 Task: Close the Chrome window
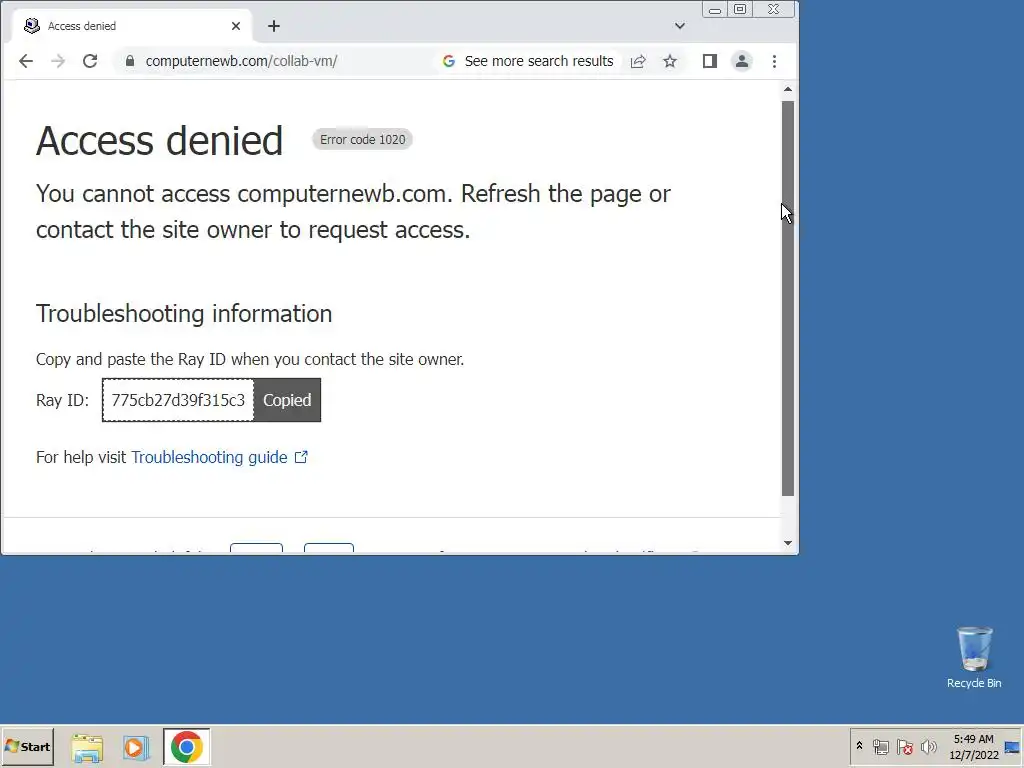coord(774,10)
